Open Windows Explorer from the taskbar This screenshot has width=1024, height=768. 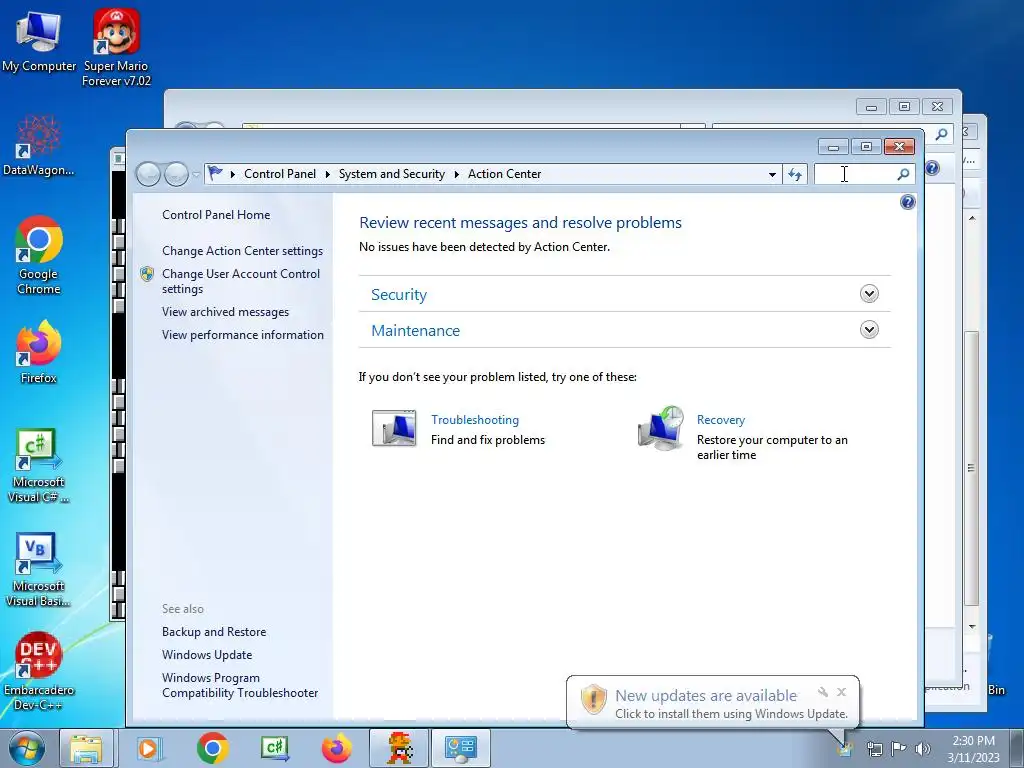coord(86,748)
